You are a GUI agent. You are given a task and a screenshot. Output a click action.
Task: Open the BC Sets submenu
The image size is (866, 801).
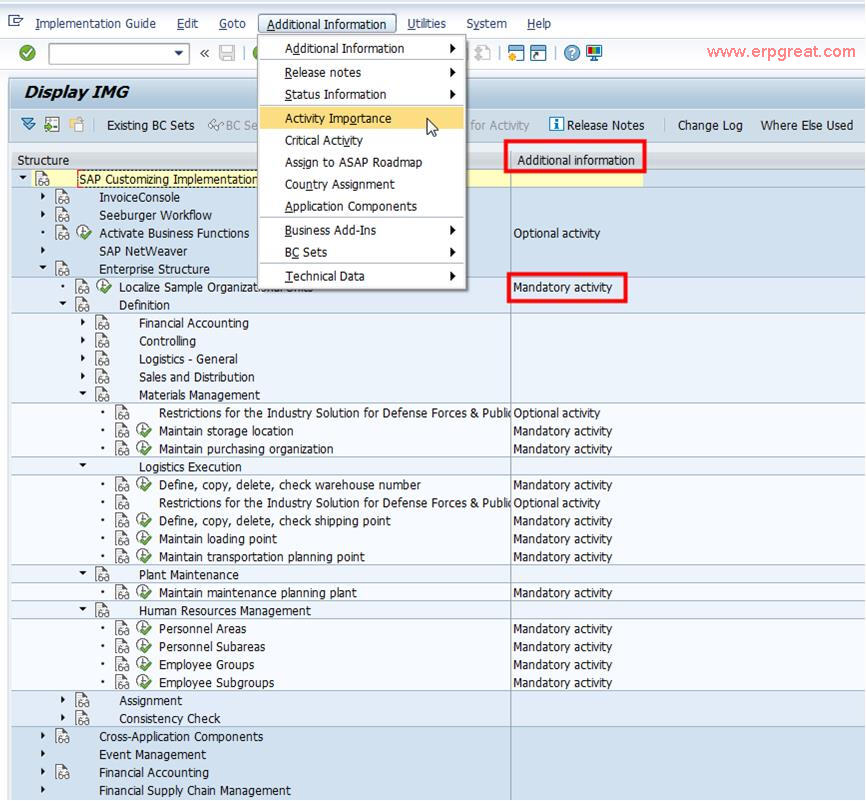click(x=361, y=252)
